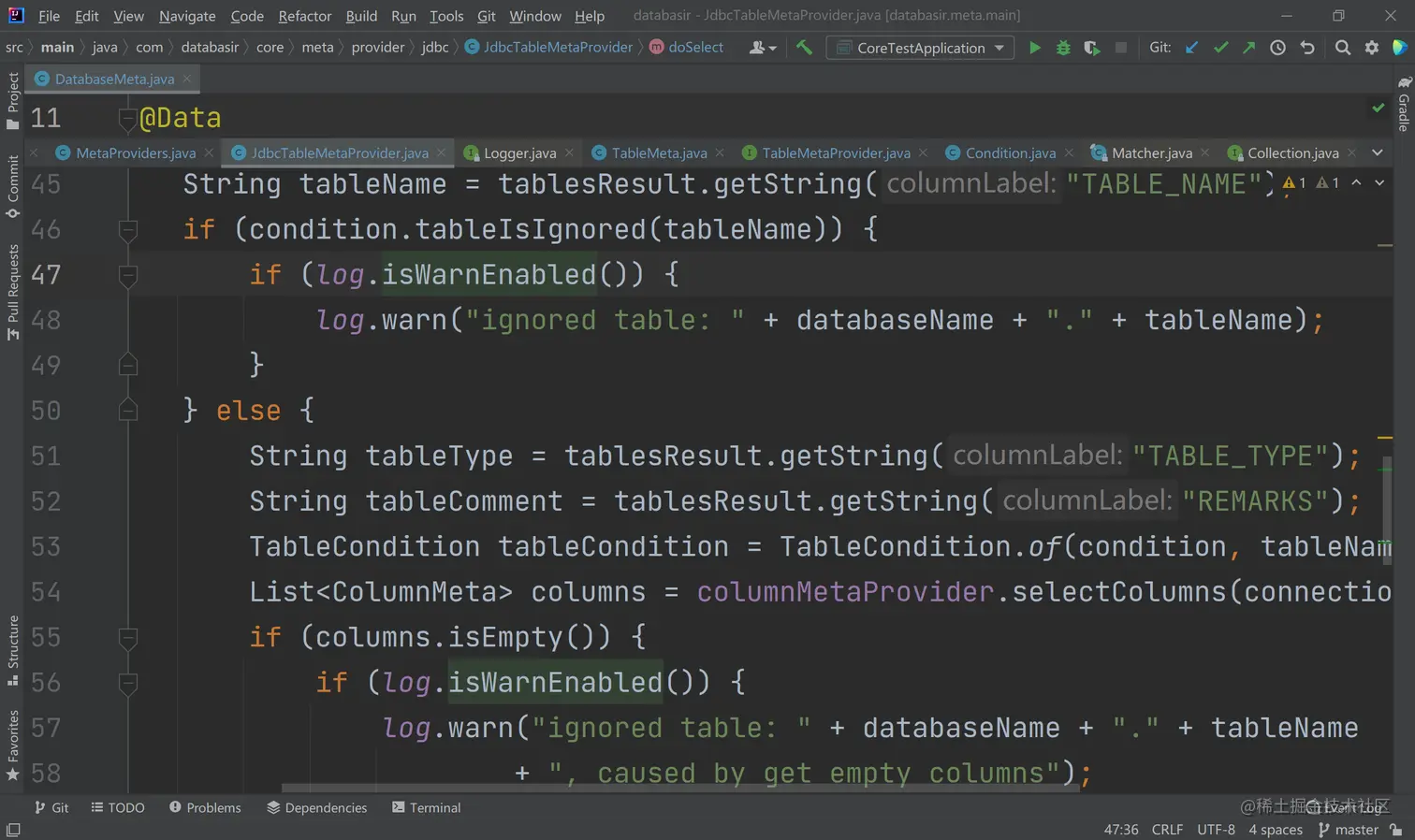The image size is (1415, 840).
Task: Open the Git tool window at bottom
Action: point(51,807)
